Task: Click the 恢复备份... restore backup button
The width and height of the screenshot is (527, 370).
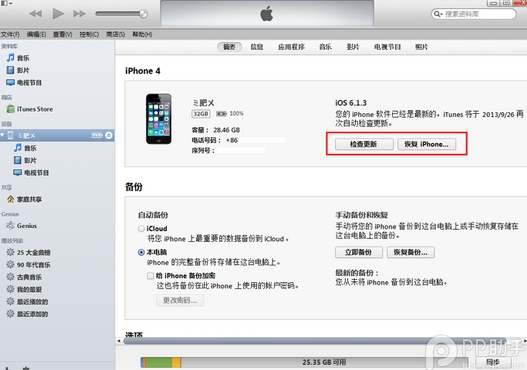Action: point(411,252)
